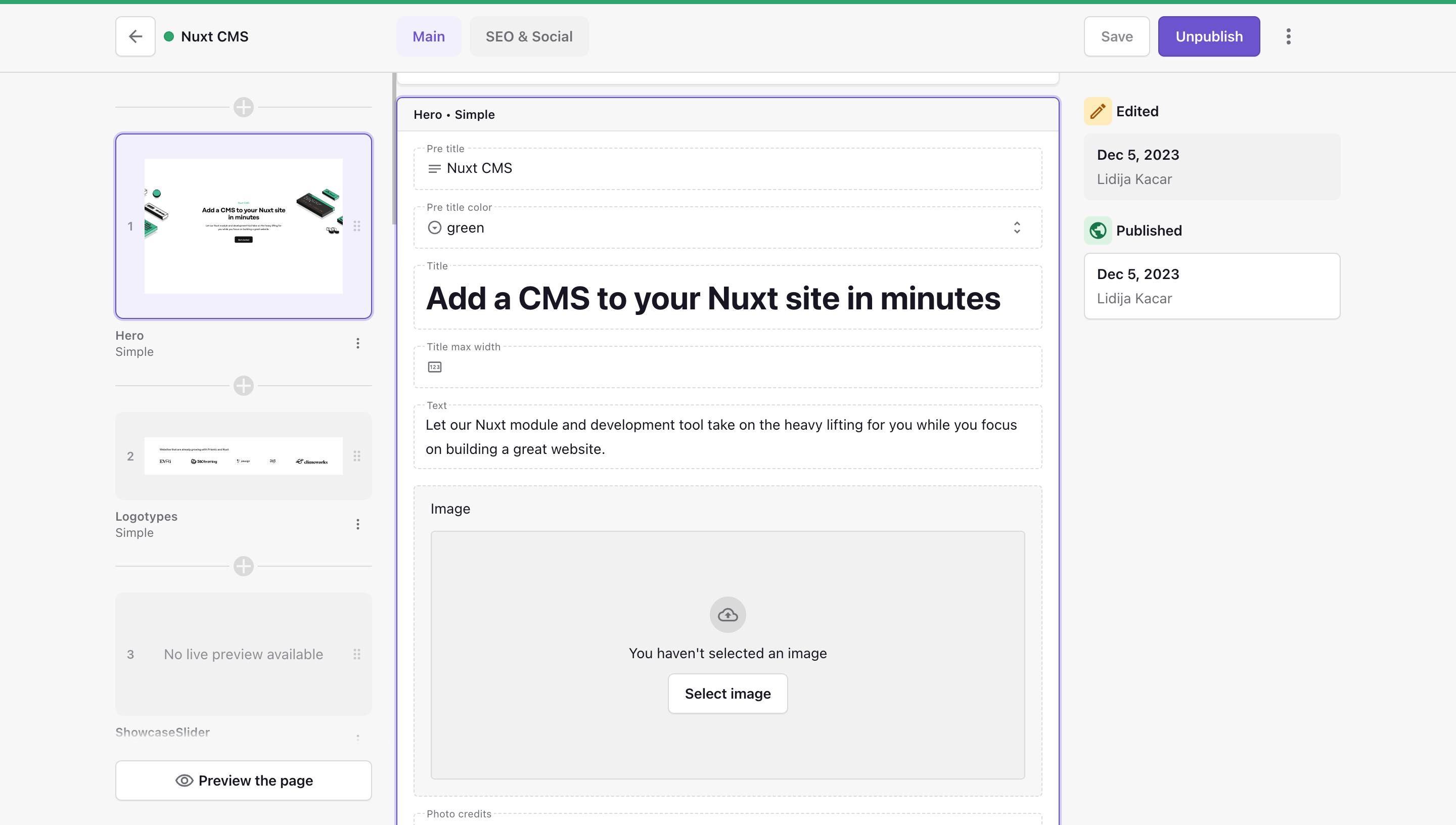Click the Title max width field
The image size is (1456, 825).
[x=727, y=367]
